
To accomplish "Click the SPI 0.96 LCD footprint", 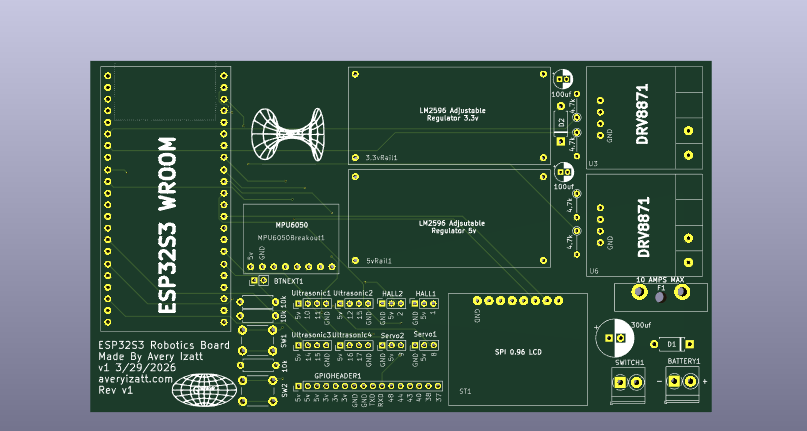I will click(x=516, y=350).
